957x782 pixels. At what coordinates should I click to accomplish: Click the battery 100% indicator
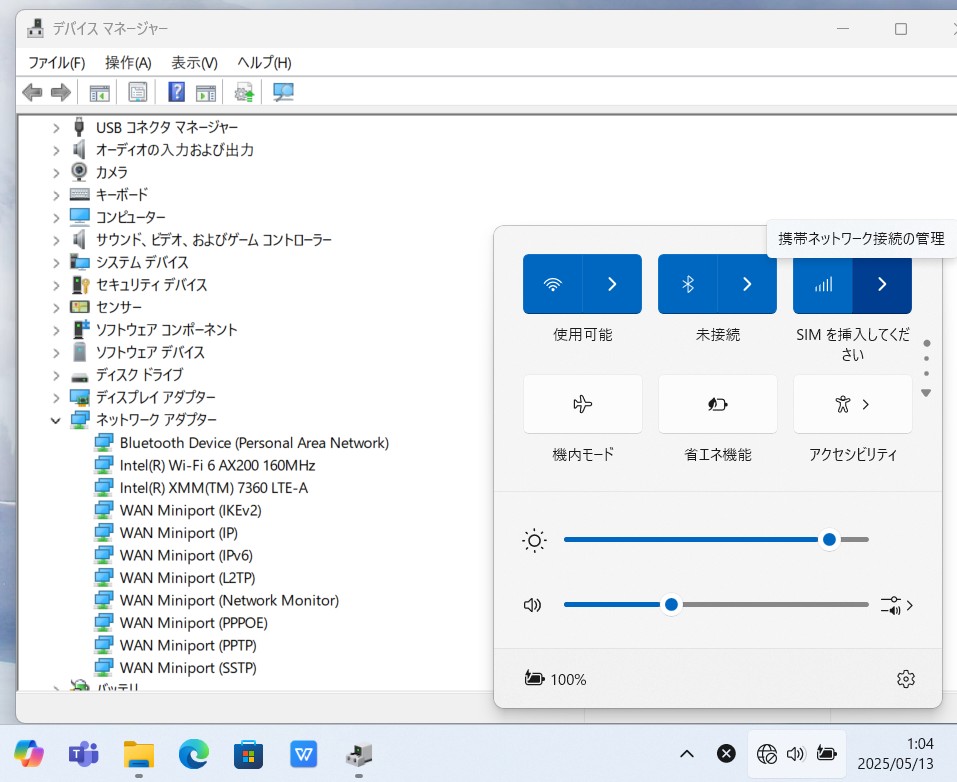tap(555, 679)
